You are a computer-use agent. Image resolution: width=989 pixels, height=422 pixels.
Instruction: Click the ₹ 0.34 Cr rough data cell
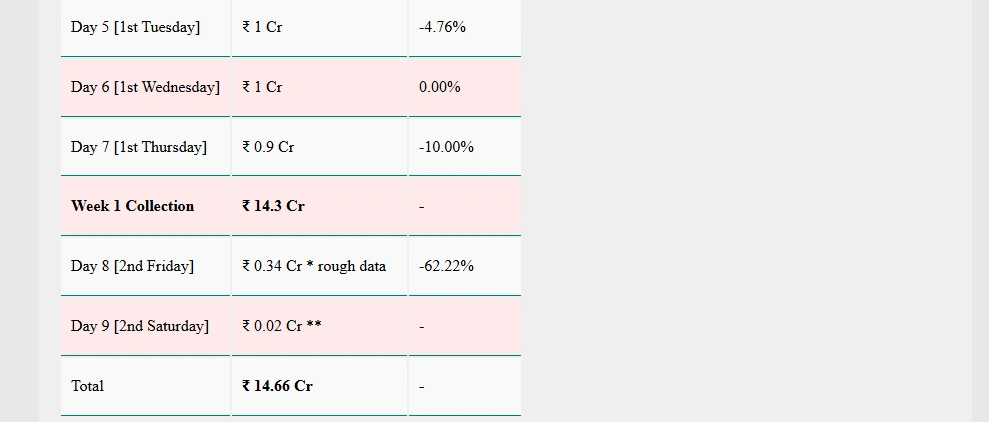tap(319, 266)
